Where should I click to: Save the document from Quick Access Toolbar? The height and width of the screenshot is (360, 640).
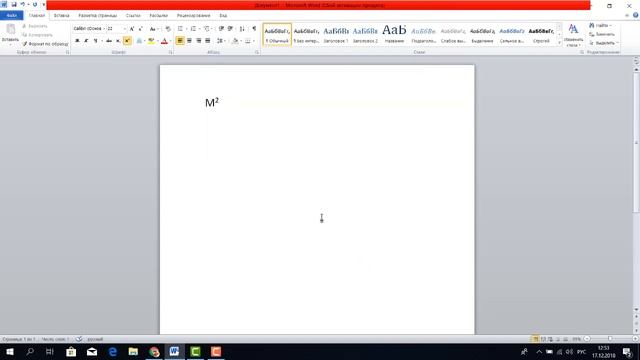click(x=14, y=4)
